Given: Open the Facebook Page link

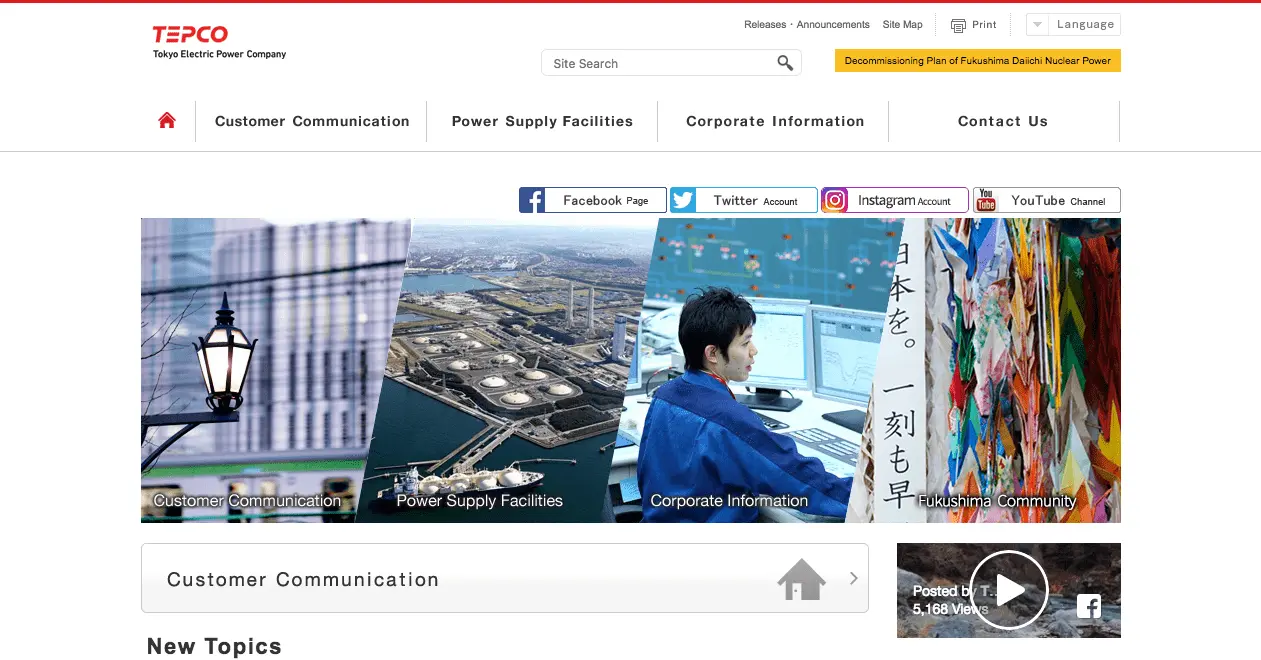Looking at the screenshot, I should (593, 200).
